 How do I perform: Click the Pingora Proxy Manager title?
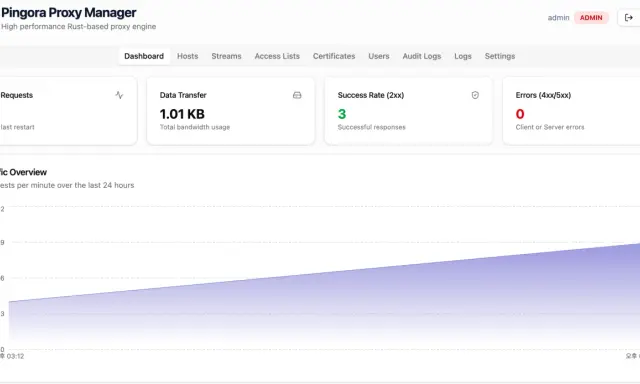[69, 13]
